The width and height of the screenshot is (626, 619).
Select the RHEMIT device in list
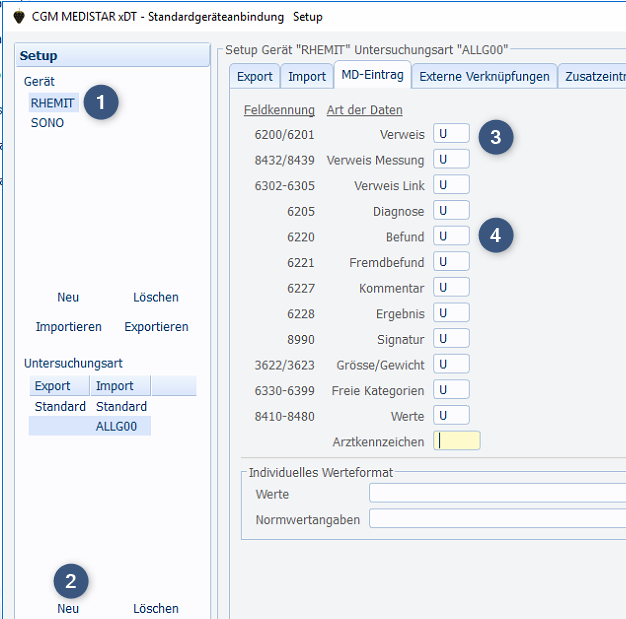click(x=52, y=103)
